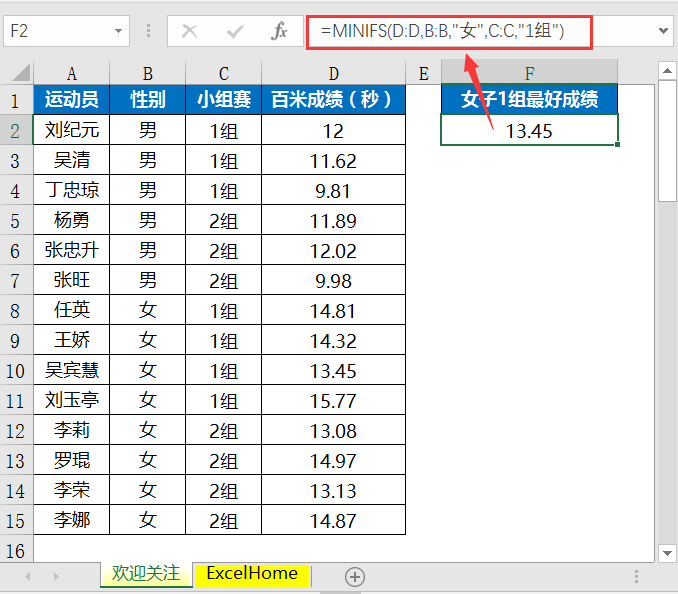This screenshot has width=678, height=594.
Task: Select row 8 header
Action: tap(16, 310)
